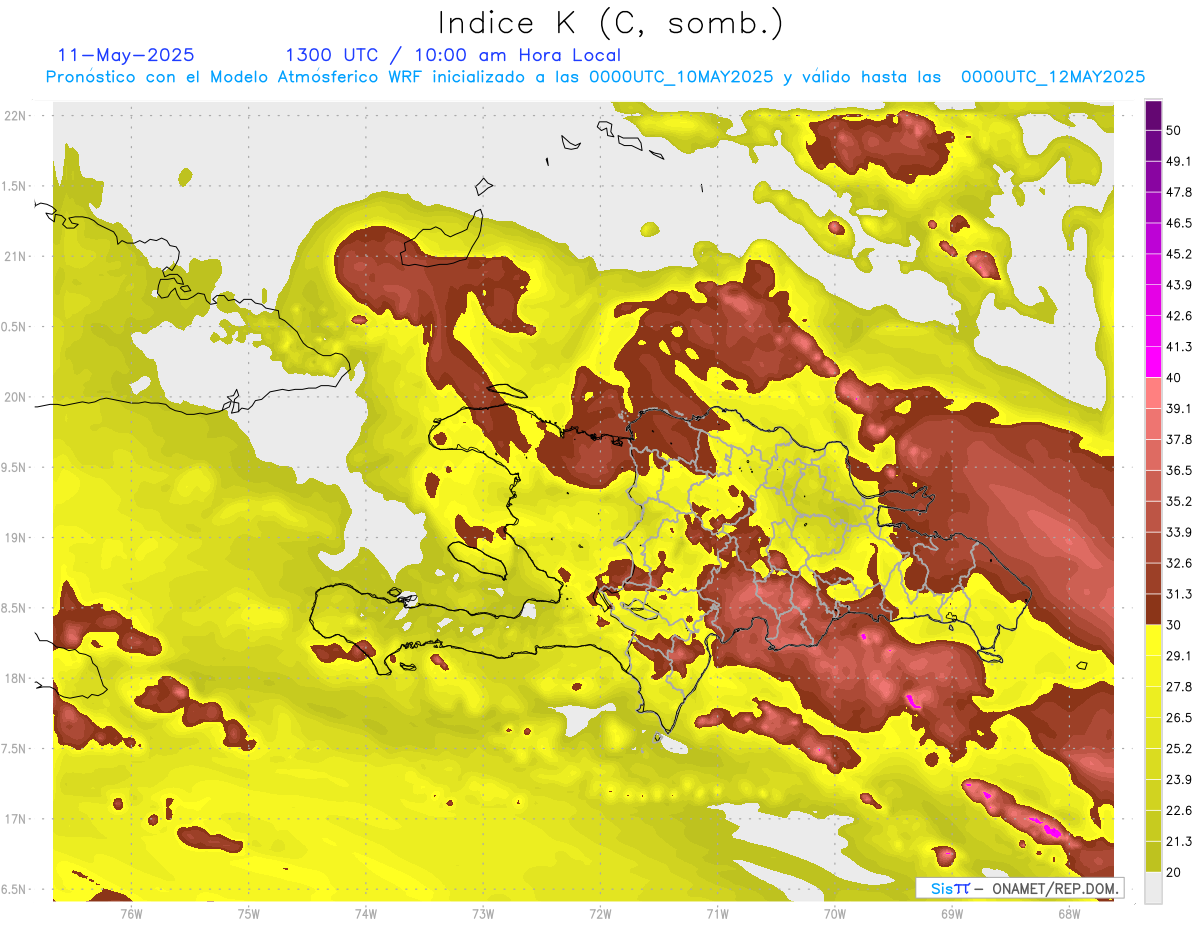Click the "50" value on the color scale

pyautogui.click(x=1175, y=130)
